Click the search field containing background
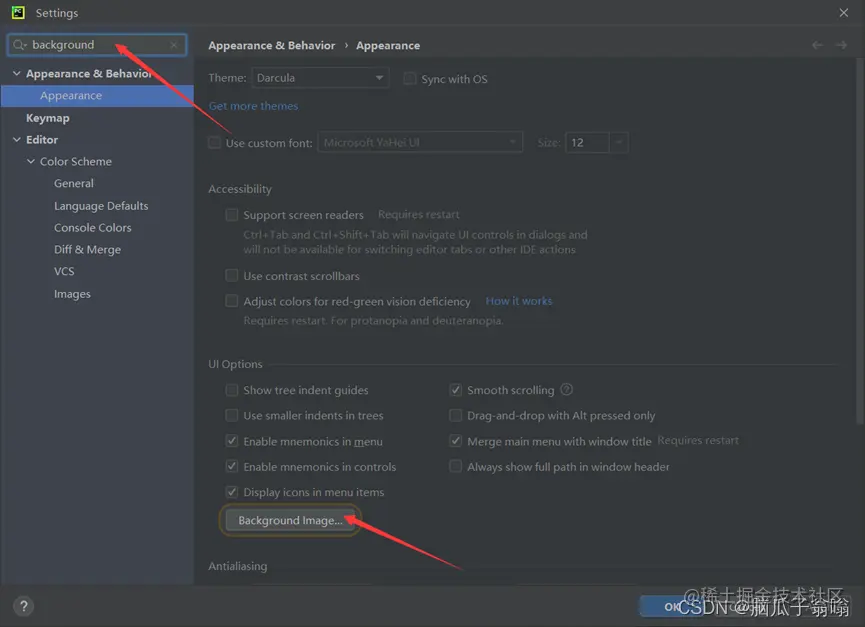 click(97, 45)
